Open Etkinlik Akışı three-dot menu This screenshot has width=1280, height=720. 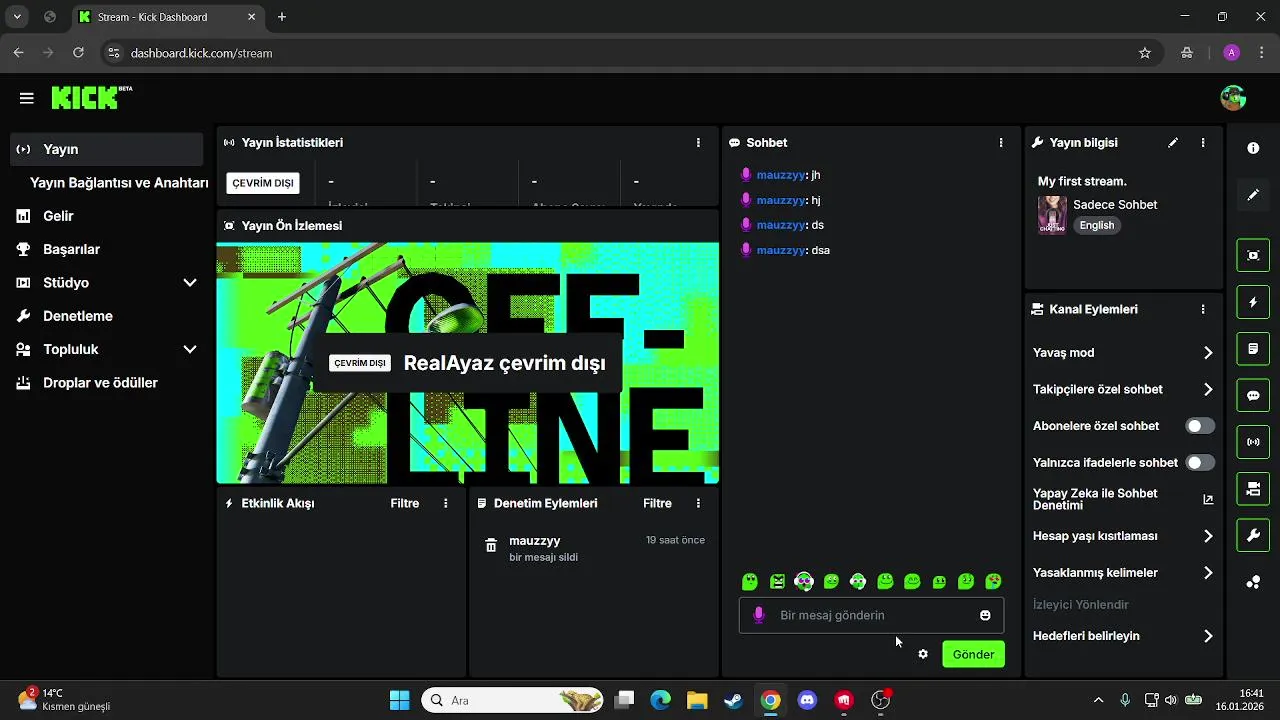[446, 504]
